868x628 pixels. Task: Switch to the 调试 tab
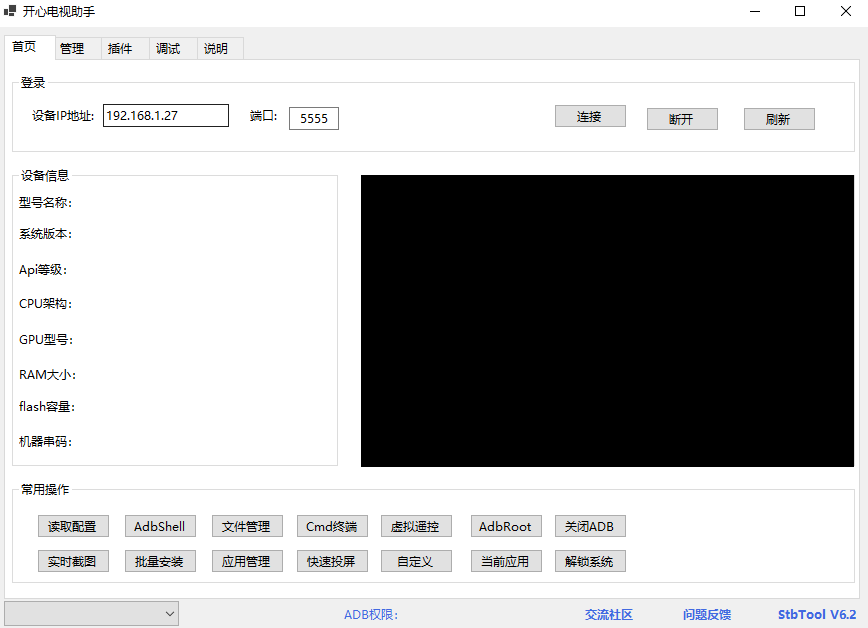coord(169,47)
